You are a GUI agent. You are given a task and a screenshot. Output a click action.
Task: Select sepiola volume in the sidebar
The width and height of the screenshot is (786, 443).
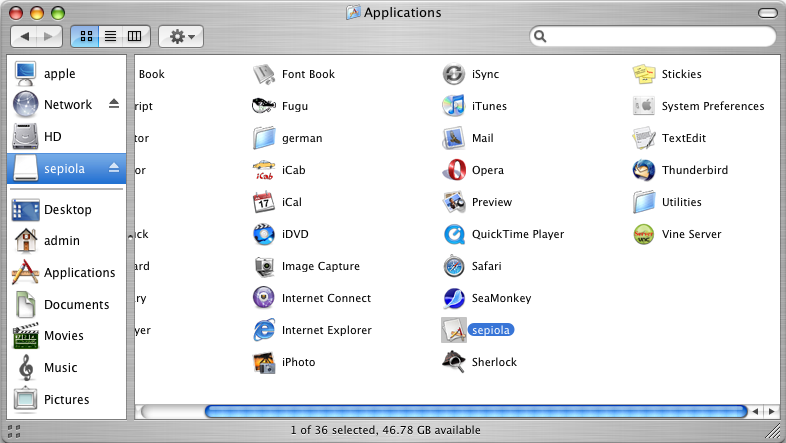click(66, 168)
